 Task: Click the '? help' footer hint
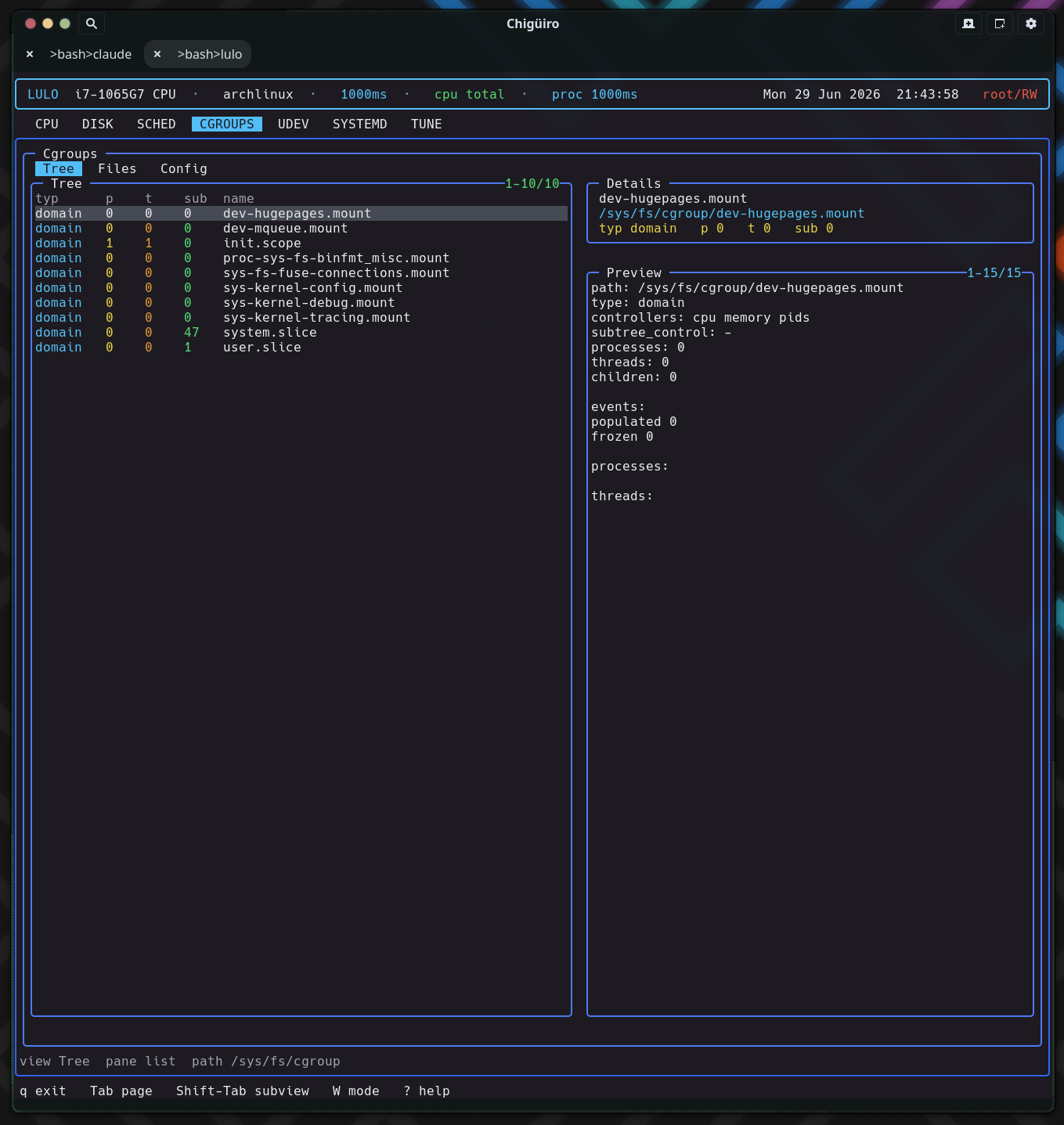click(427, 1091)
